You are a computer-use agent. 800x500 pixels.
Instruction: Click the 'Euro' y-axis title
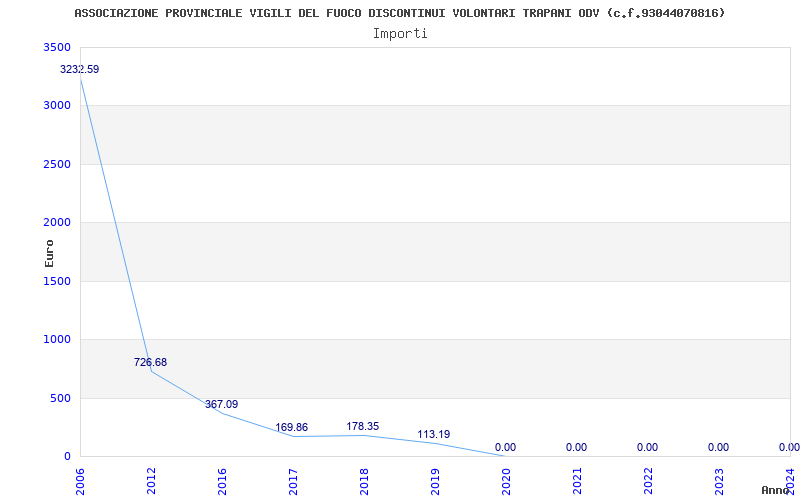(49, 253)
